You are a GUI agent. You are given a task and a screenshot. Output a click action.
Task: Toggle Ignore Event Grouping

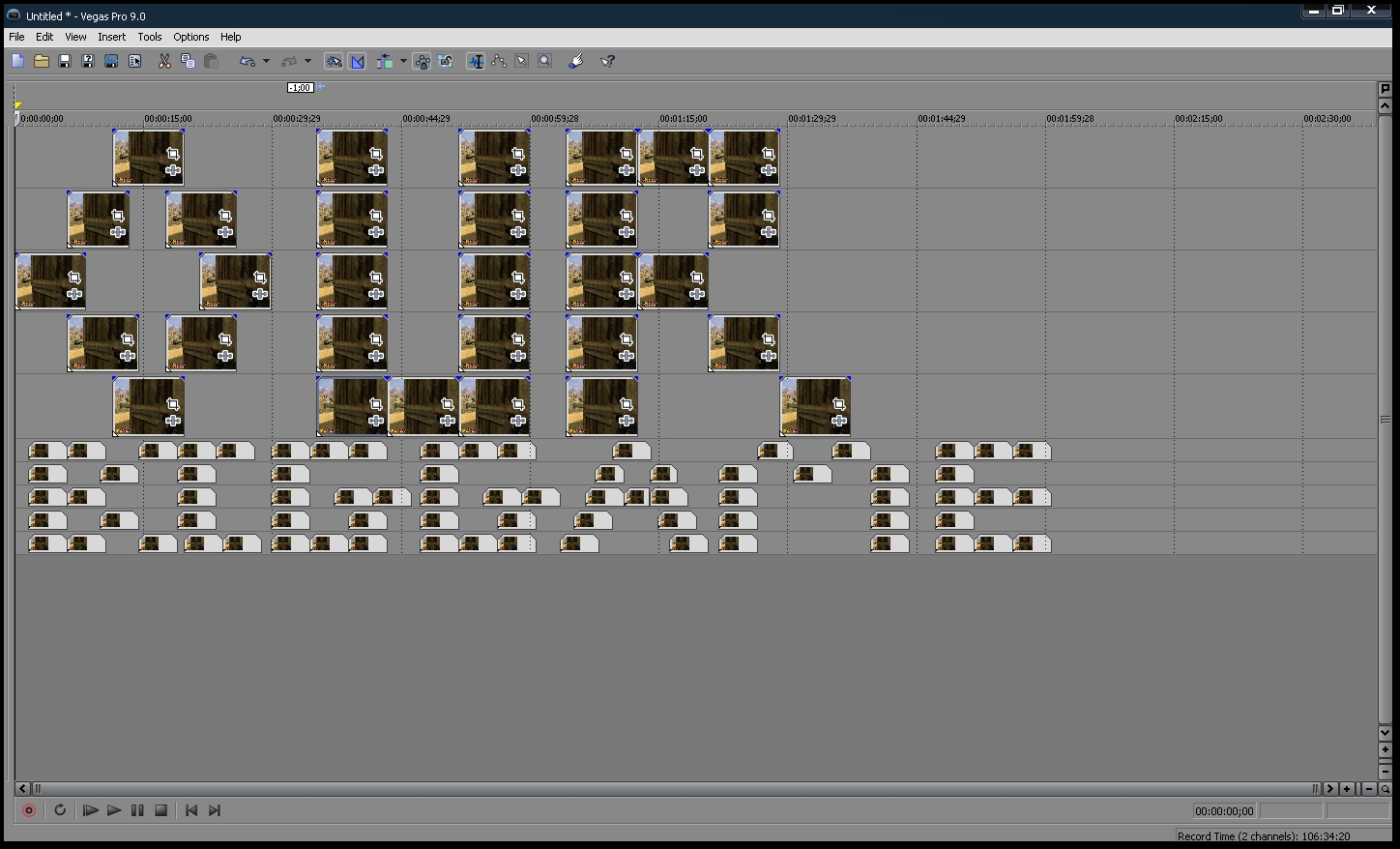446,61
